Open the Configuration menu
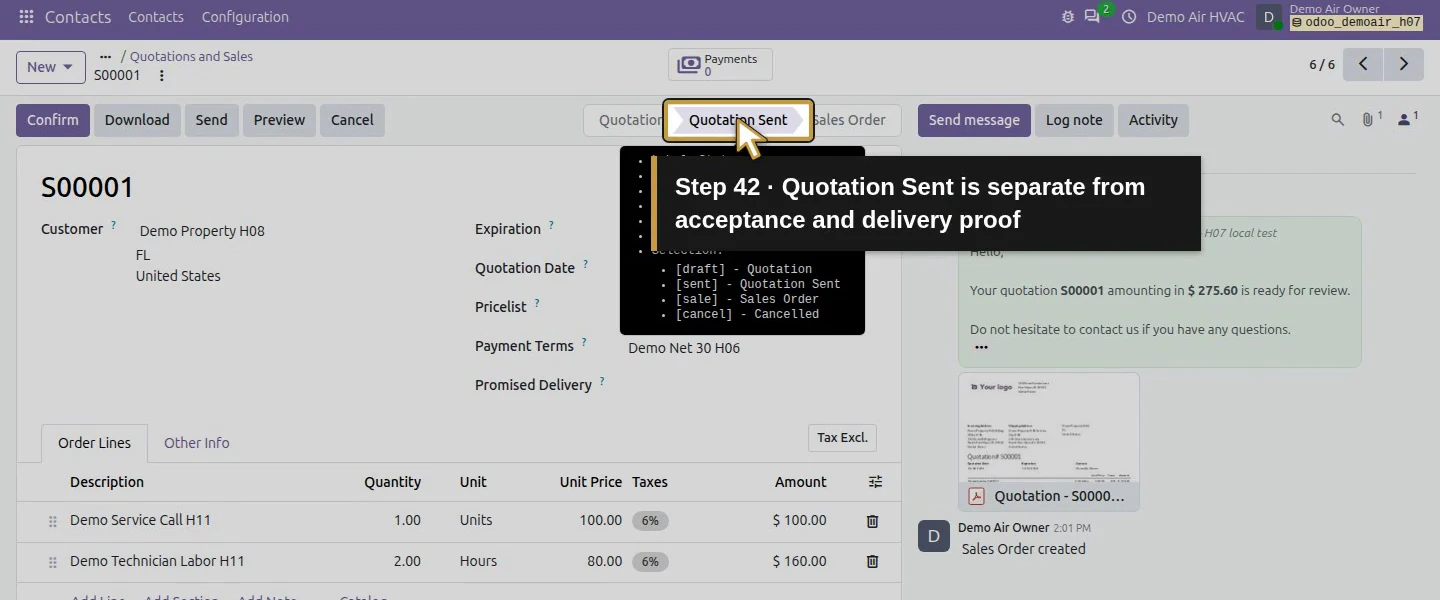Viewport: 1440px width, 600px height. point(245,17)
